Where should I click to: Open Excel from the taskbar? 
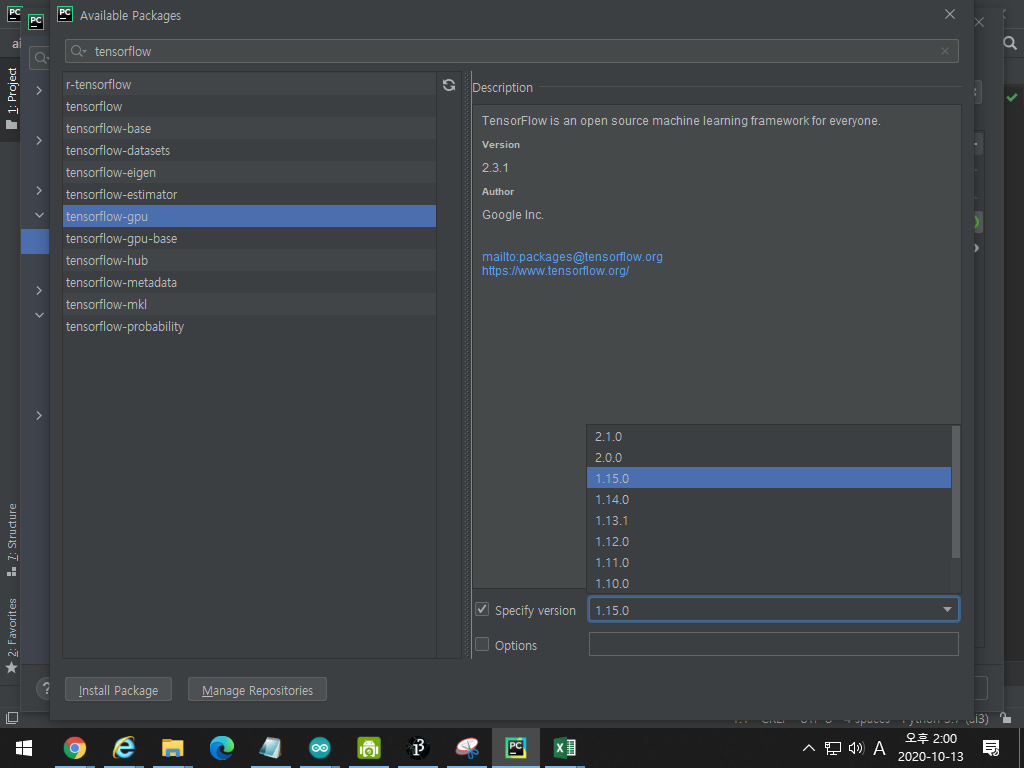coord(564,748)
